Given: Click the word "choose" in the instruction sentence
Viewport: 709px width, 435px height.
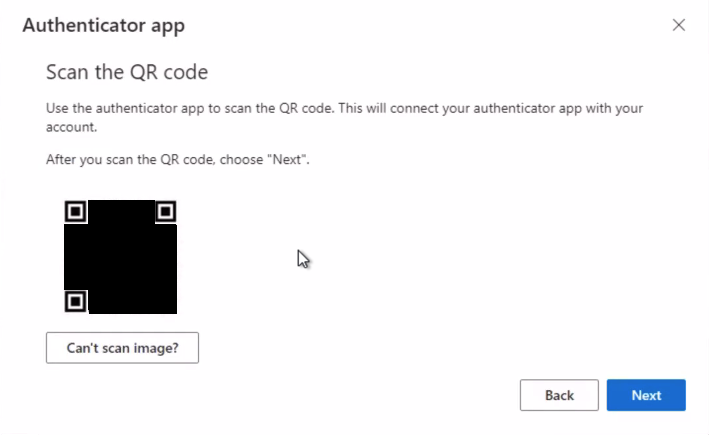Looking at the screenshot, I should [241, 160].
